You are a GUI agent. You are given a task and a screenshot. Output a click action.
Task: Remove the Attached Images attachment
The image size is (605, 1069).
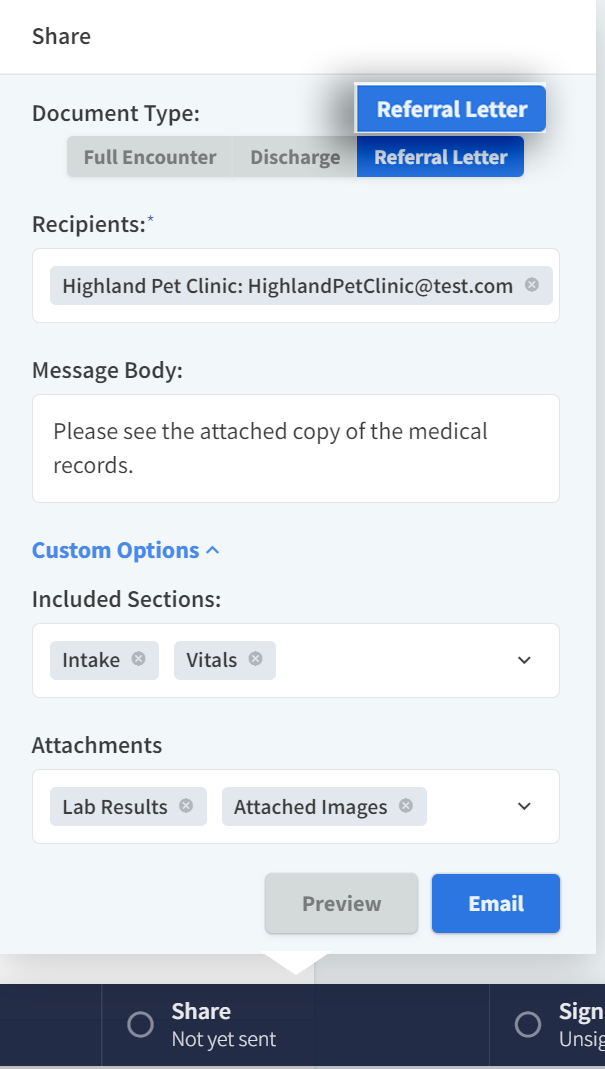click(406, 806)
